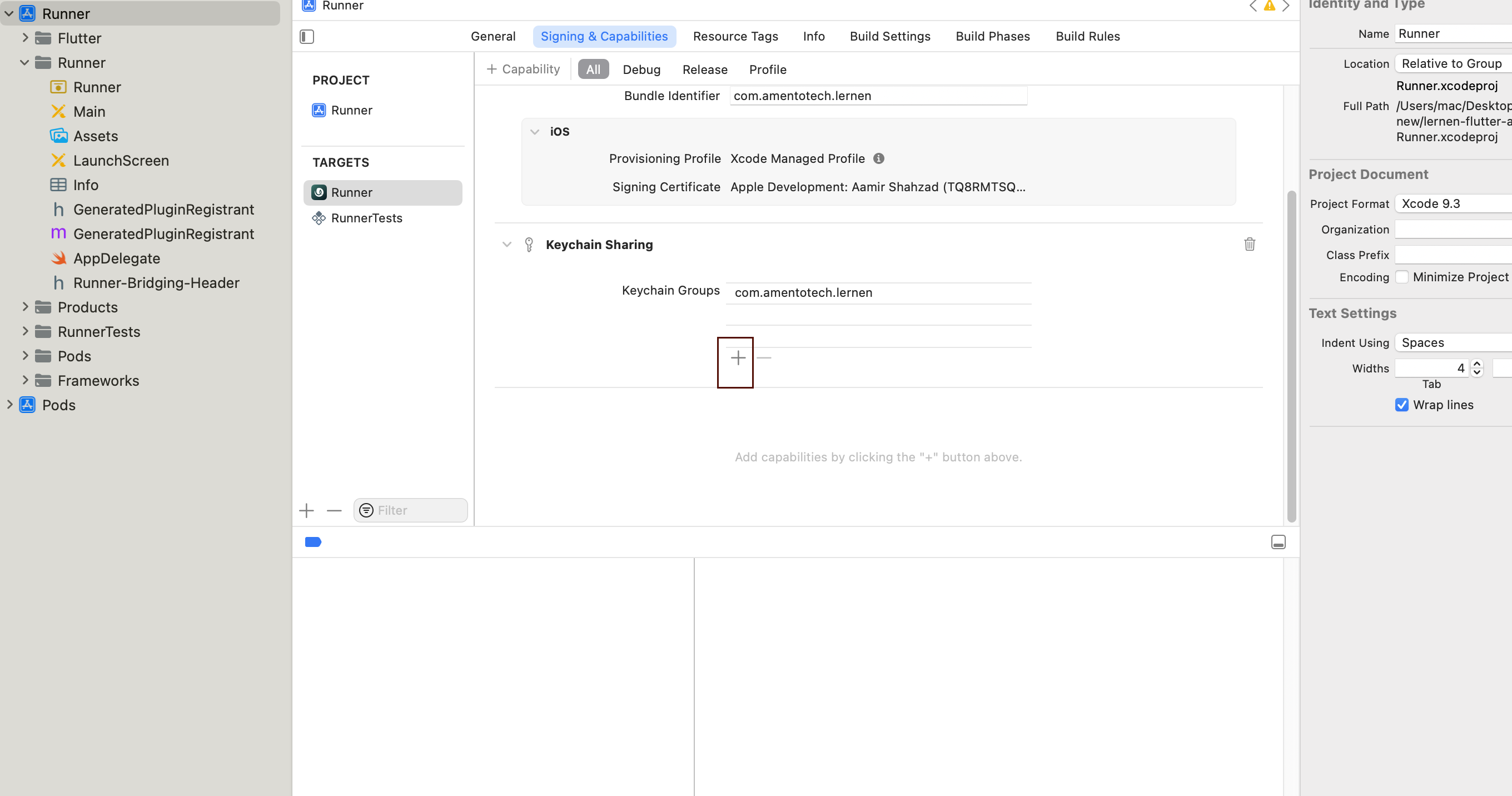Collapse the Runner group folder
Image resolution: width=1512 pixels, height=796 pixels.
tap(24, 62)
